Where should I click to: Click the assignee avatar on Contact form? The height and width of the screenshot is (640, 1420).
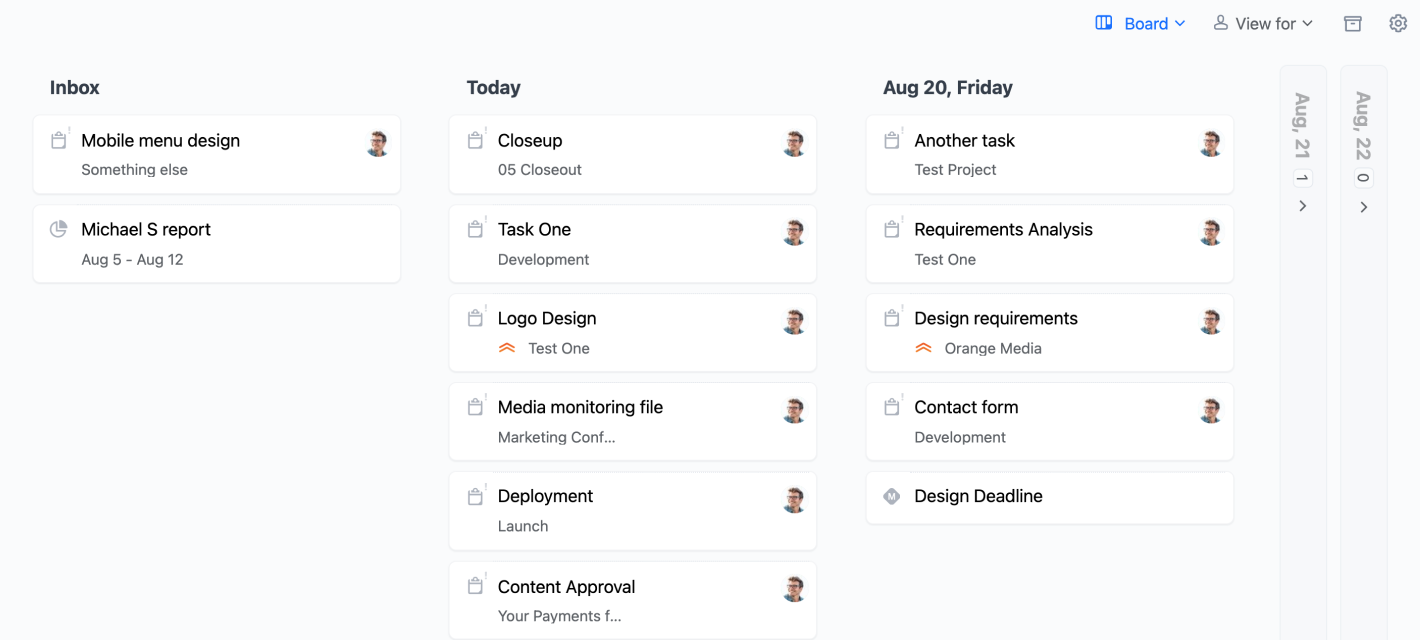(1210, 410)
